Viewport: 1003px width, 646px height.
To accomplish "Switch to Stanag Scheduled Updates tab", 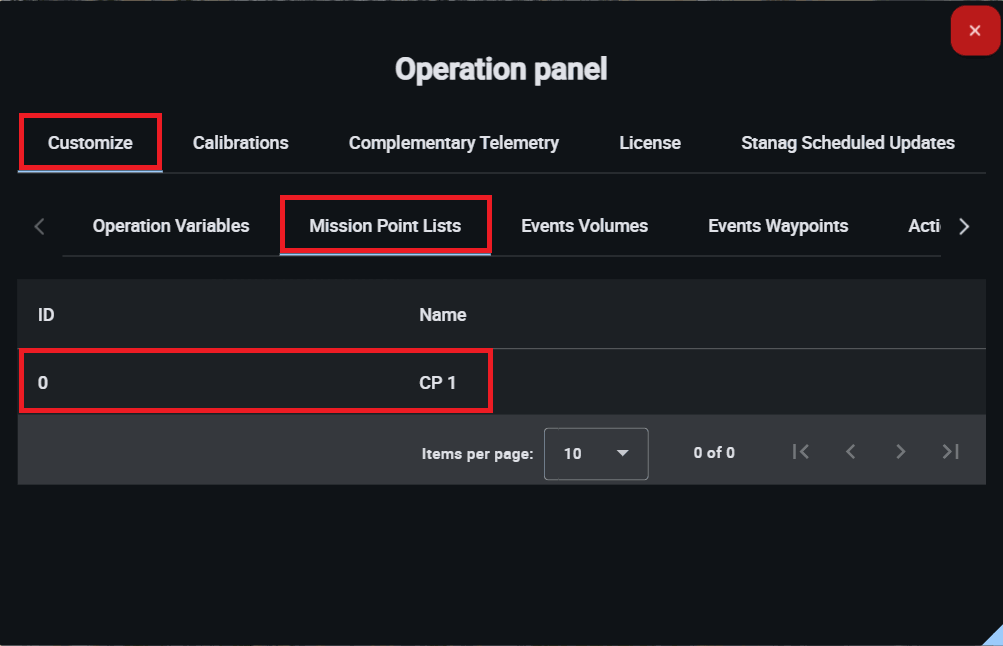I will click(847, 143).
